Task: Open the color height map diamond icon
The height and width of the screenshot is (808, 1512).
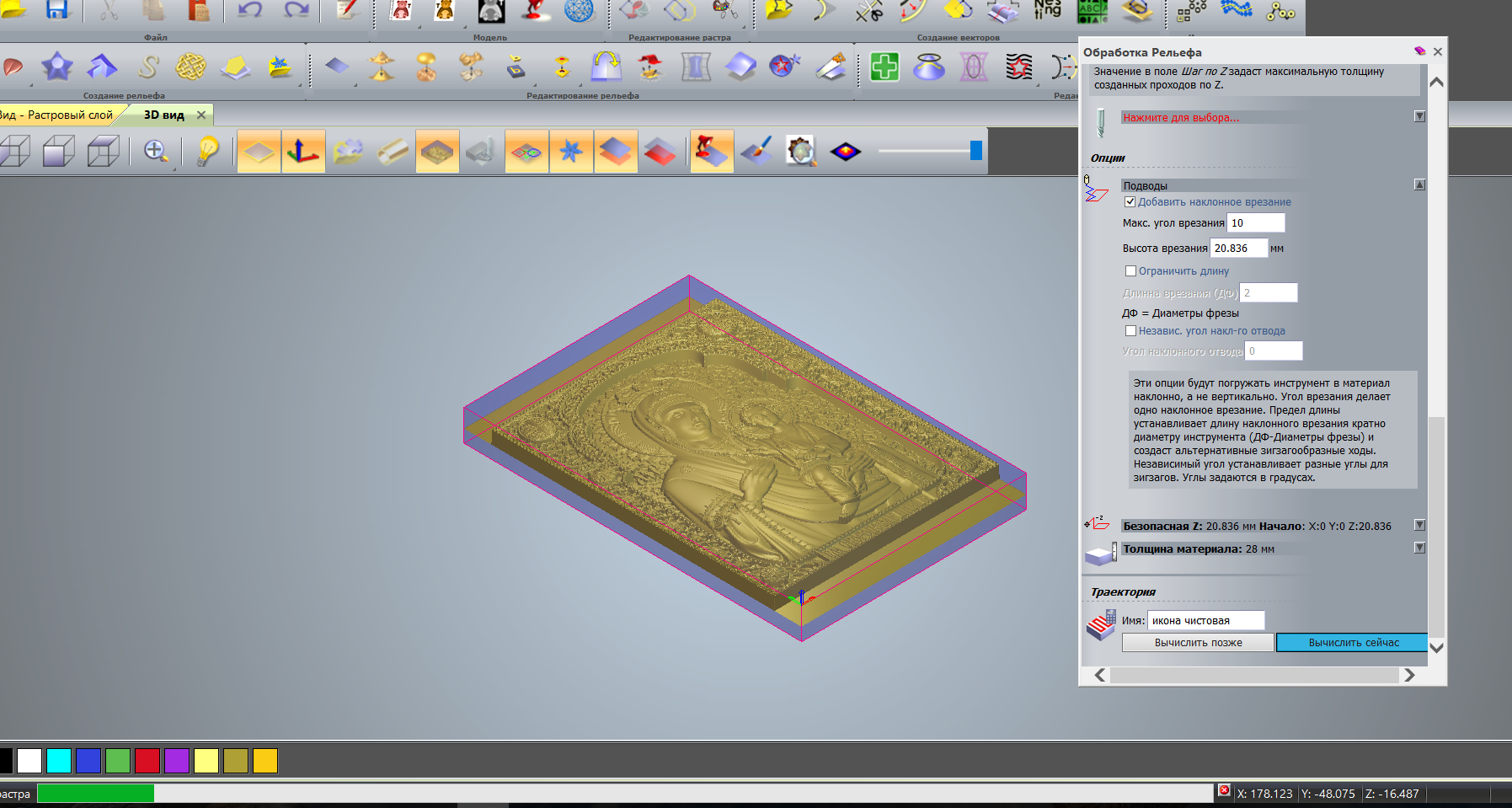Action: pyautogui.click(x=846, y=152)
